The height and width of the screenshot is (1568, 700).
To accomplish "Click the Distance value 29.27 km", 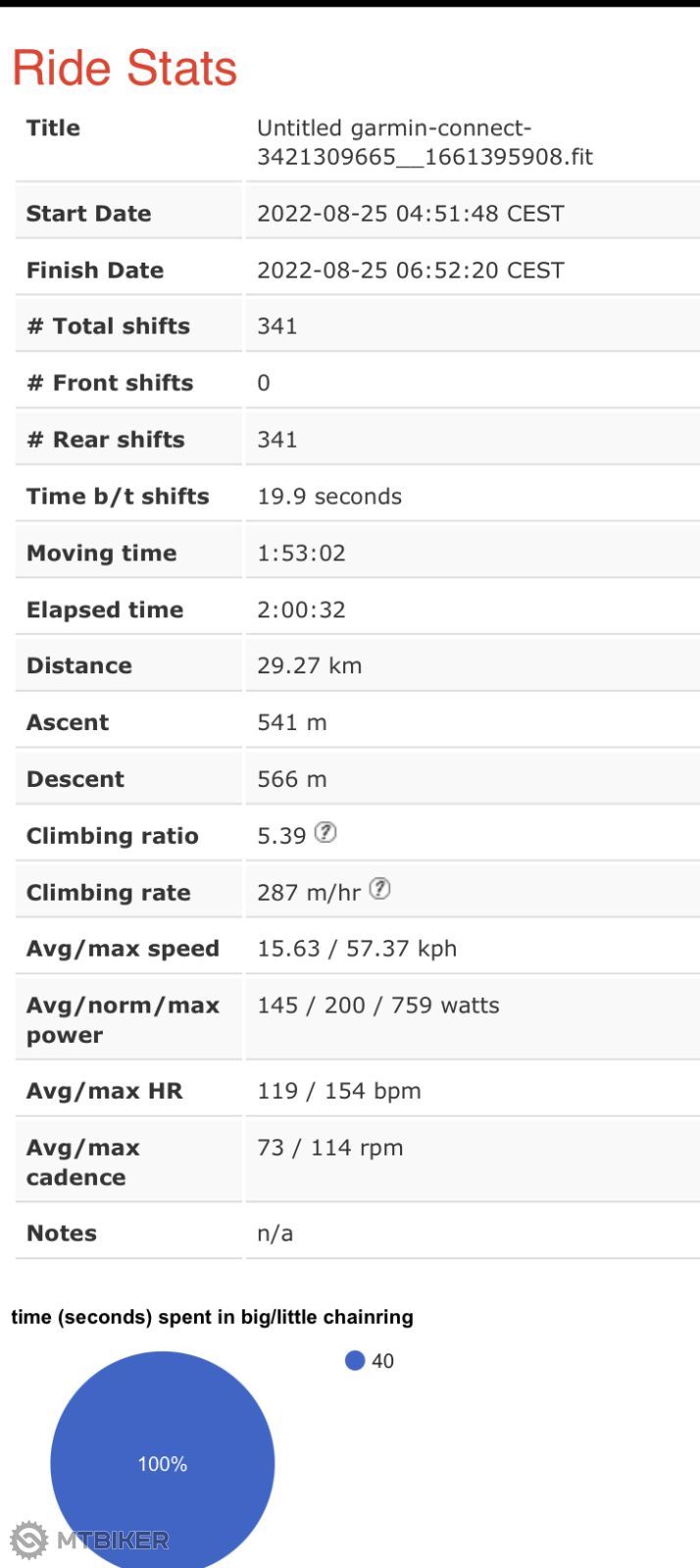I will click(x=309, y=666).
